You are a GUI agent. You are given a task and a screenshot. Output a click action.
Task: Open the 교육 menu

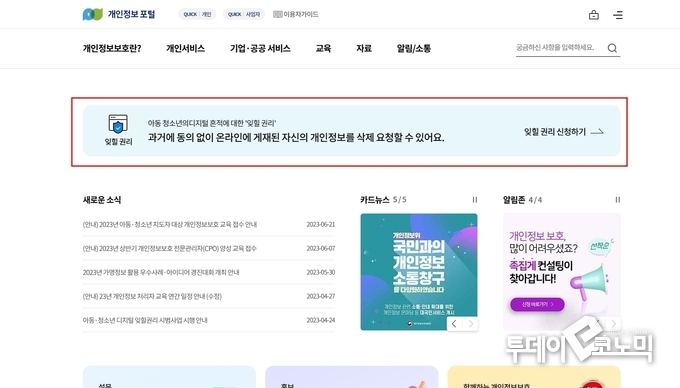[323, 49]
